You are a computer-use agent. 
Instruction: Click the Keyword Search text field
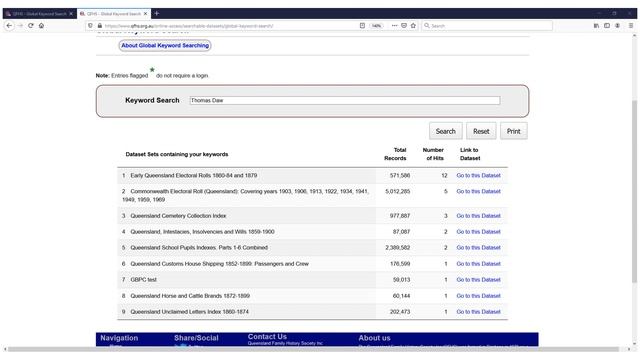click(x=344, y=100)
